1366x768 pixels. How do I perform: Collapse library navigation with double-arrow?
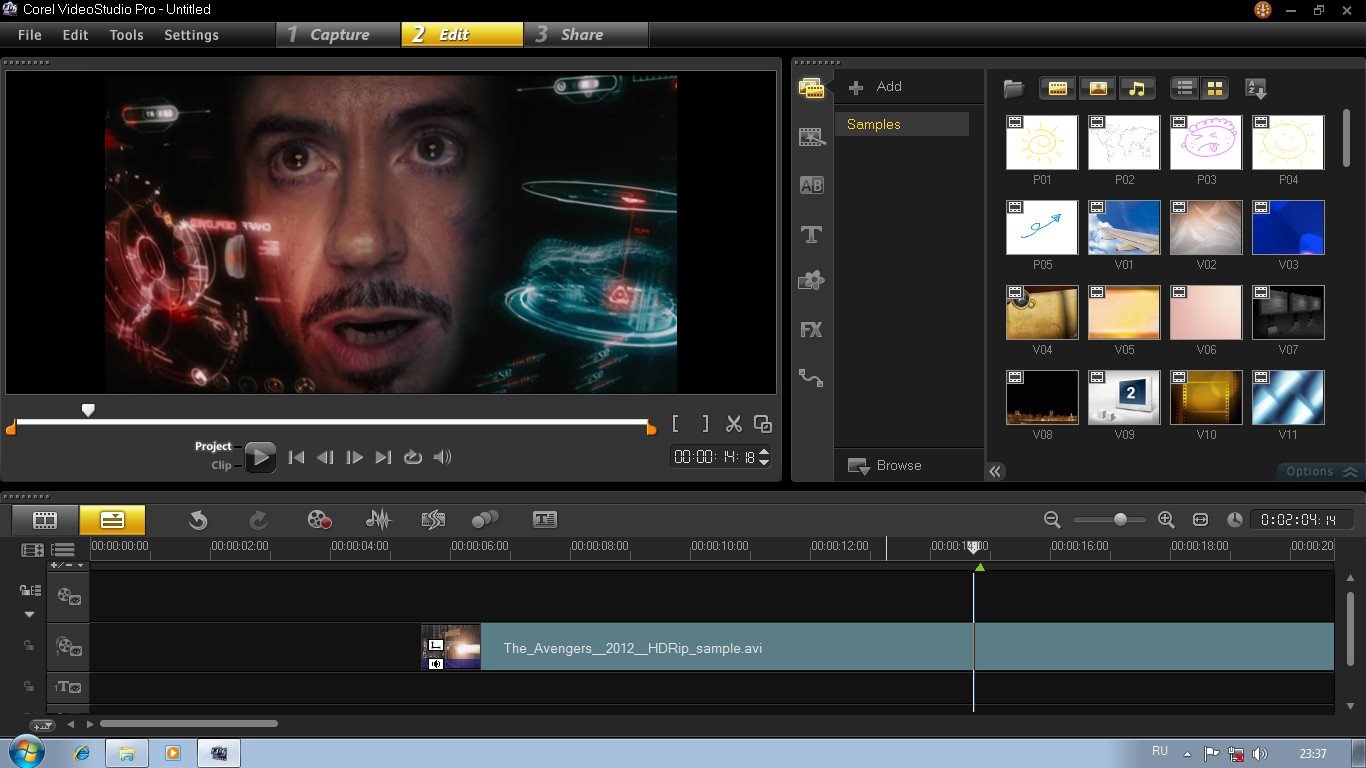995,471
